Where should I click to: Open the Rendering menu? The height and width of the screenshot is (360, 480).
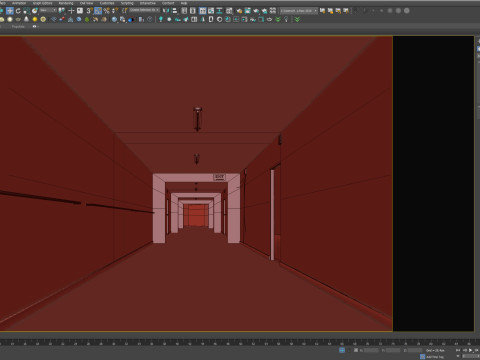pyautogui.click(x=66, y=3)
